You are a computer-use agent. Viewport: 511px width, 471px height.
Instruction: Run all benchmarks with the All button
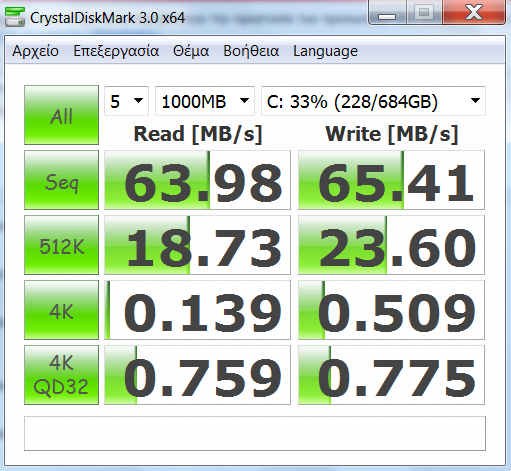[61, 115]
